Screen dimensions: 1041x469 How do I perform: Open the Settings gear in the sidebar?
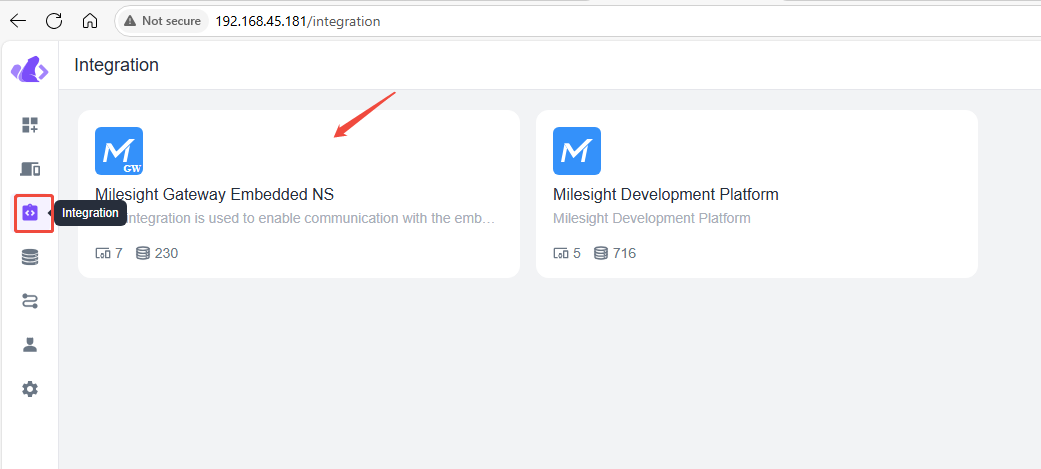(30, 389)
